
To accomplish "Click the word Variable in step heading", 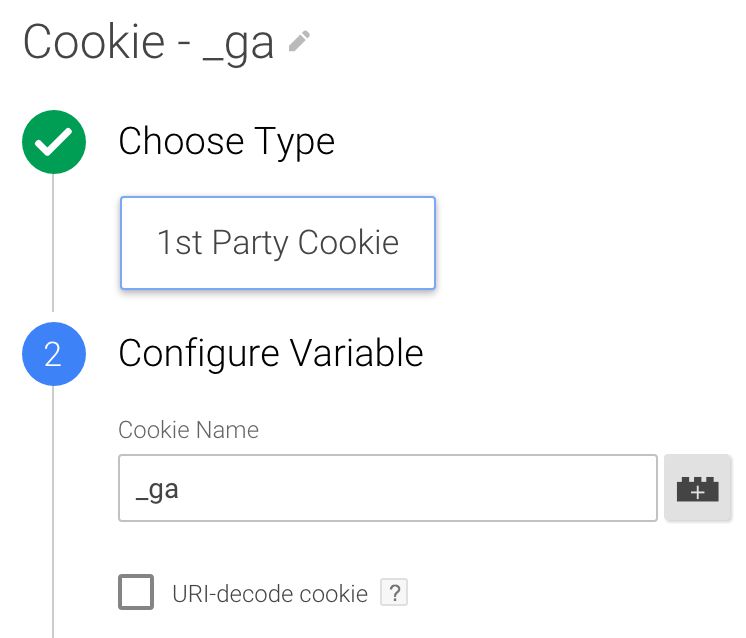I will tap(357, 353).
